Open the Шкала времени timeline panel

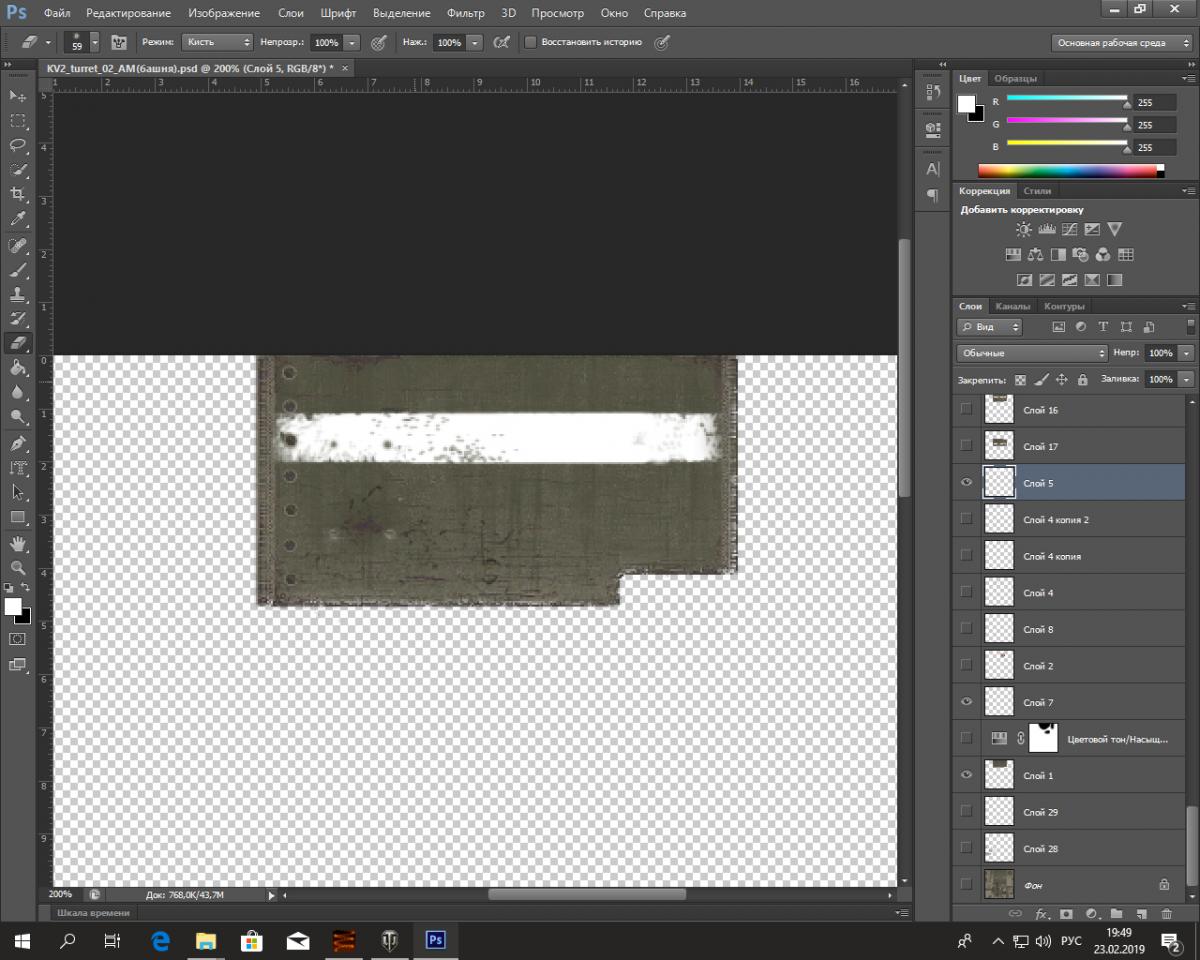point(93,912)
